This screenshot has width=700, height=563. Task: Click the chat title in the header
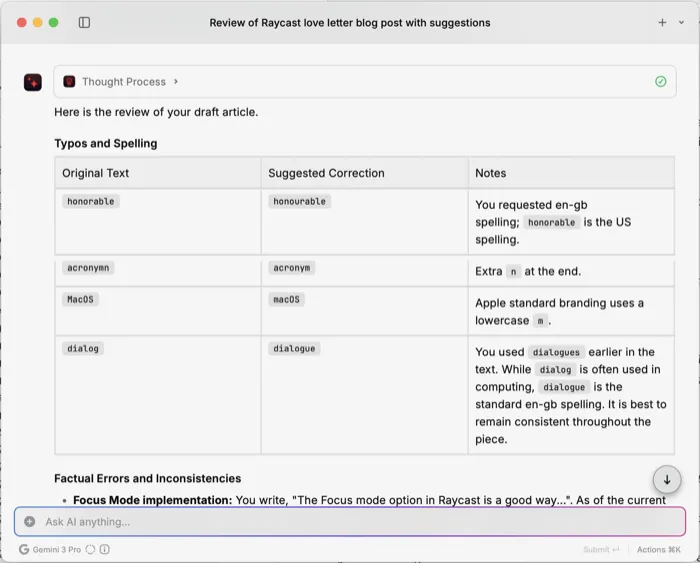(x=350, y=22)
